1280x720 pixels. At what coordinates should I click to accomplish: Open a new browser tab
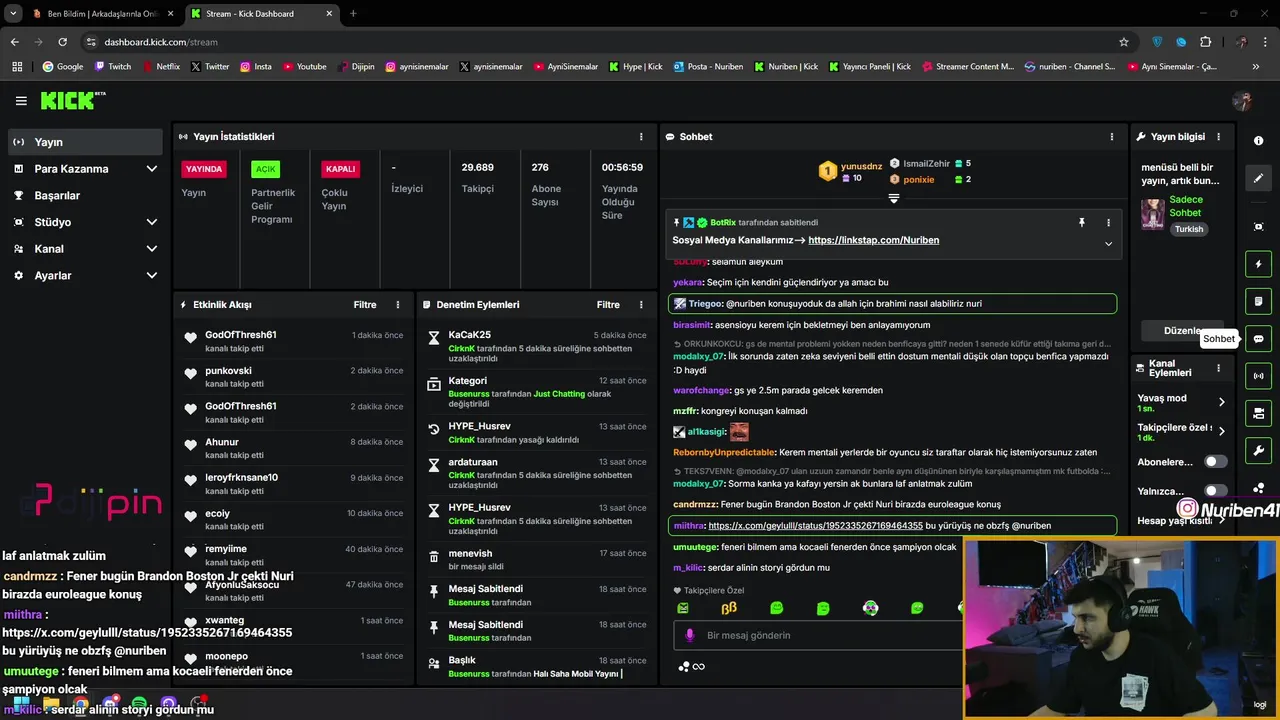(353, 14)
